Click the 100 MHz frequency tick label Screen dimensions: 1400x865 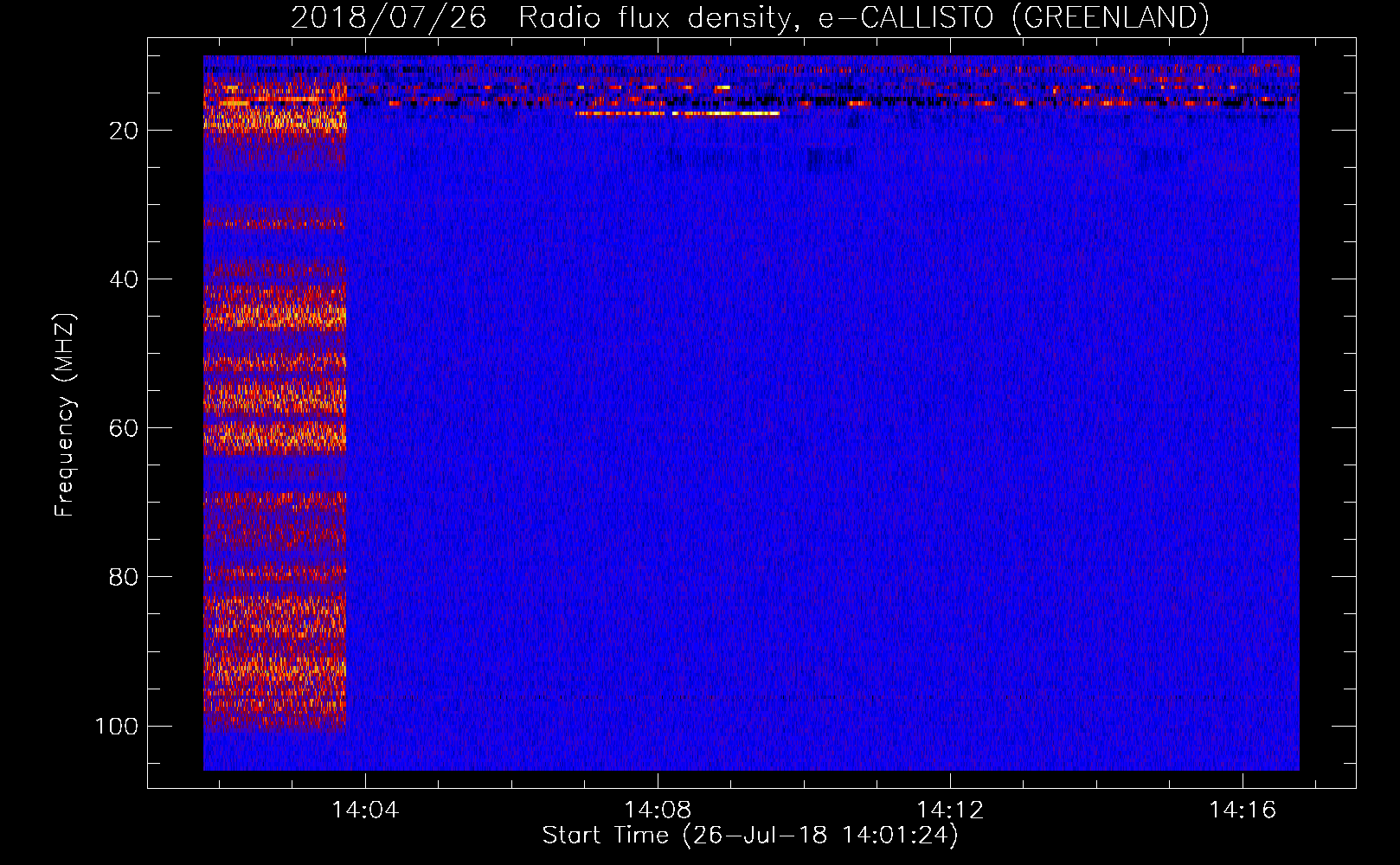pyautogui.click(x=117, y=726)
